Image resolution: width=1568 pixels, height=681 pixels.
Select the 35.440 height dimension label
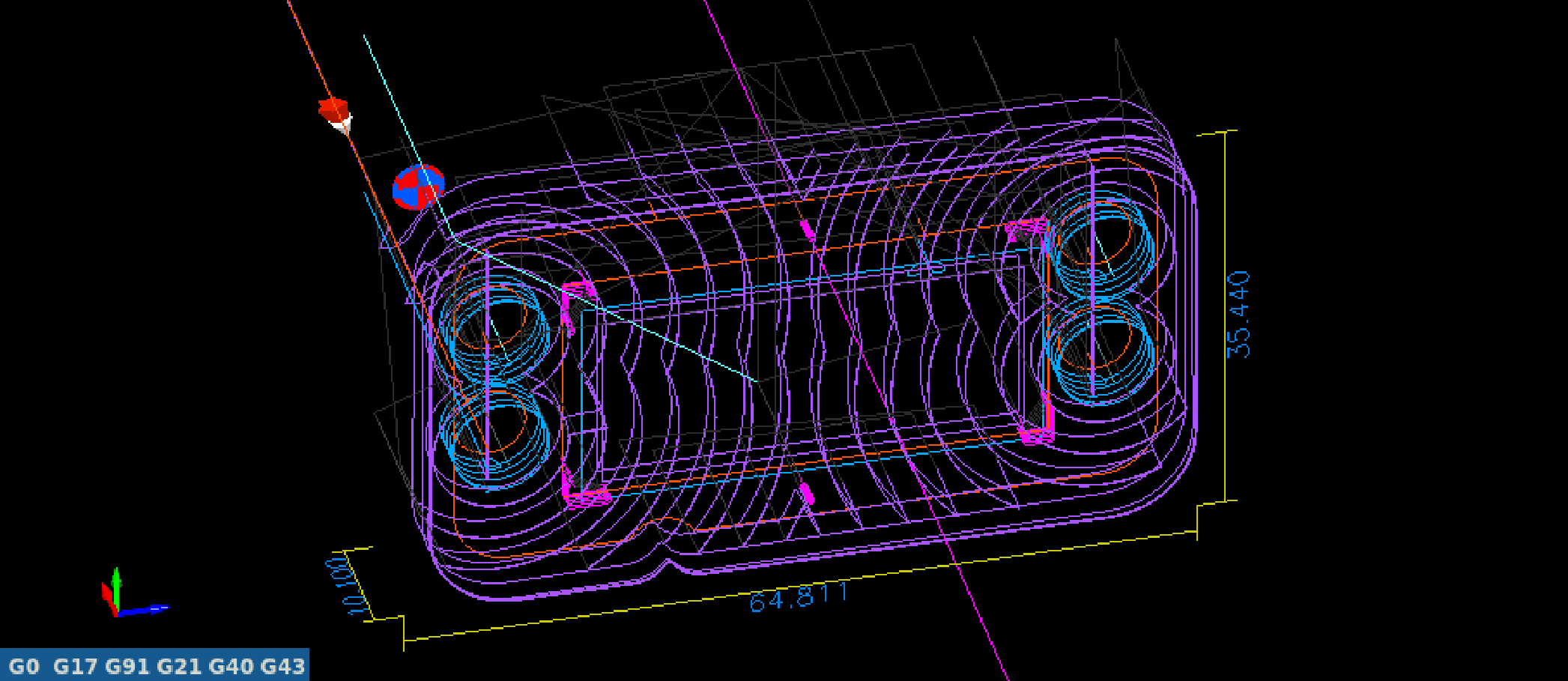1239,315
